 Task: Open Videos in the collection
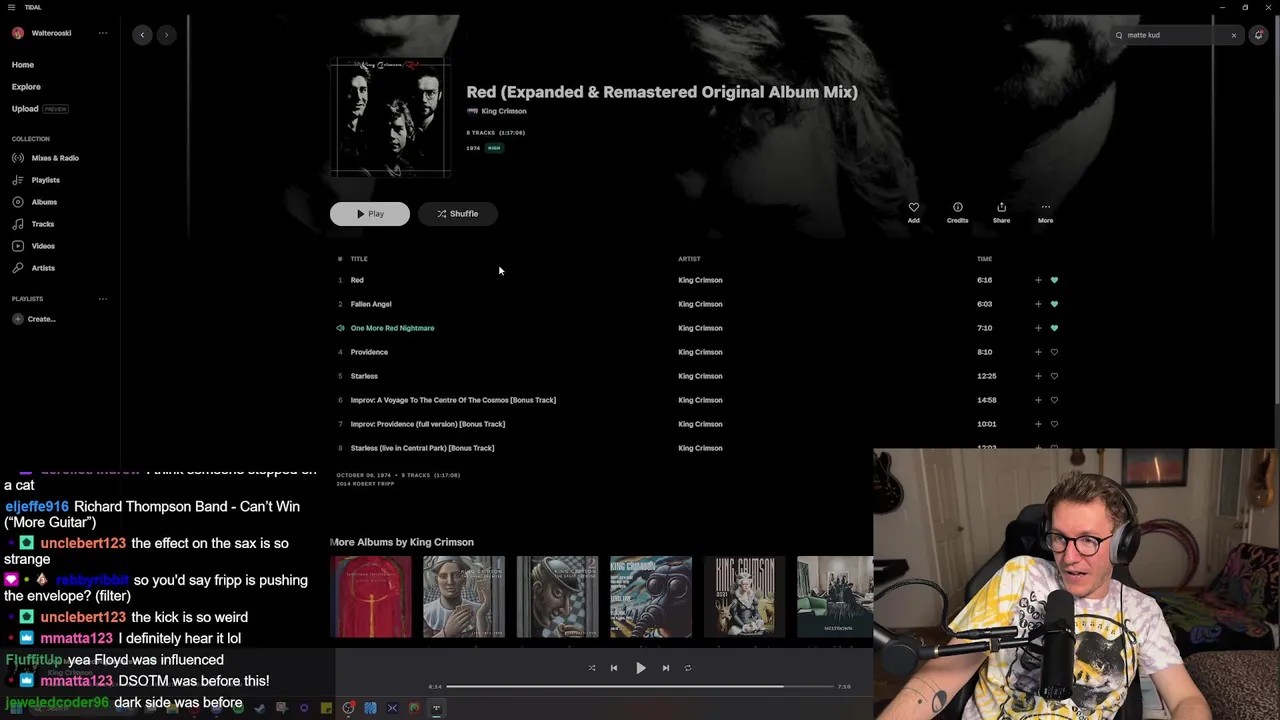pos(33,246)
